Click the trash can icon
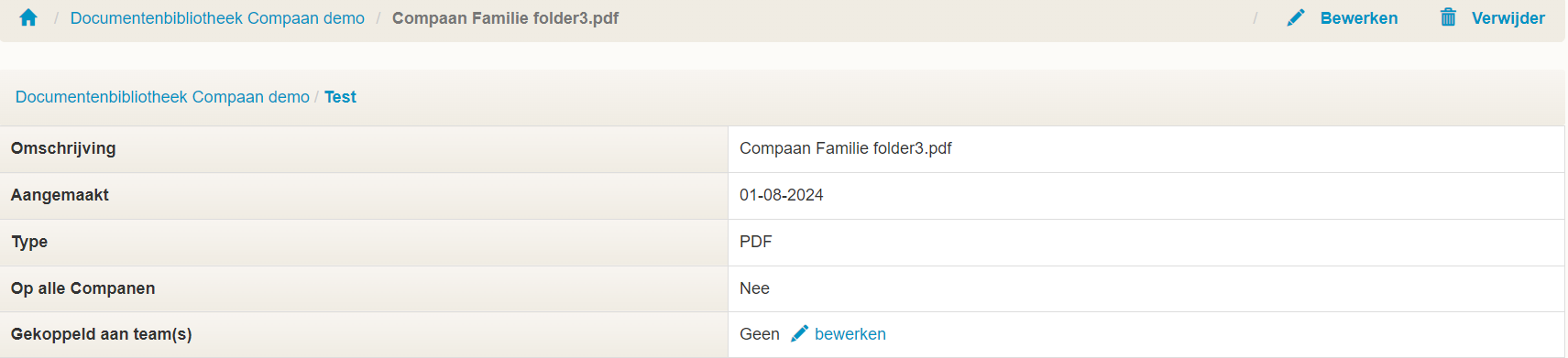This screenshot has width=1568, height=358. [1448, 17]
